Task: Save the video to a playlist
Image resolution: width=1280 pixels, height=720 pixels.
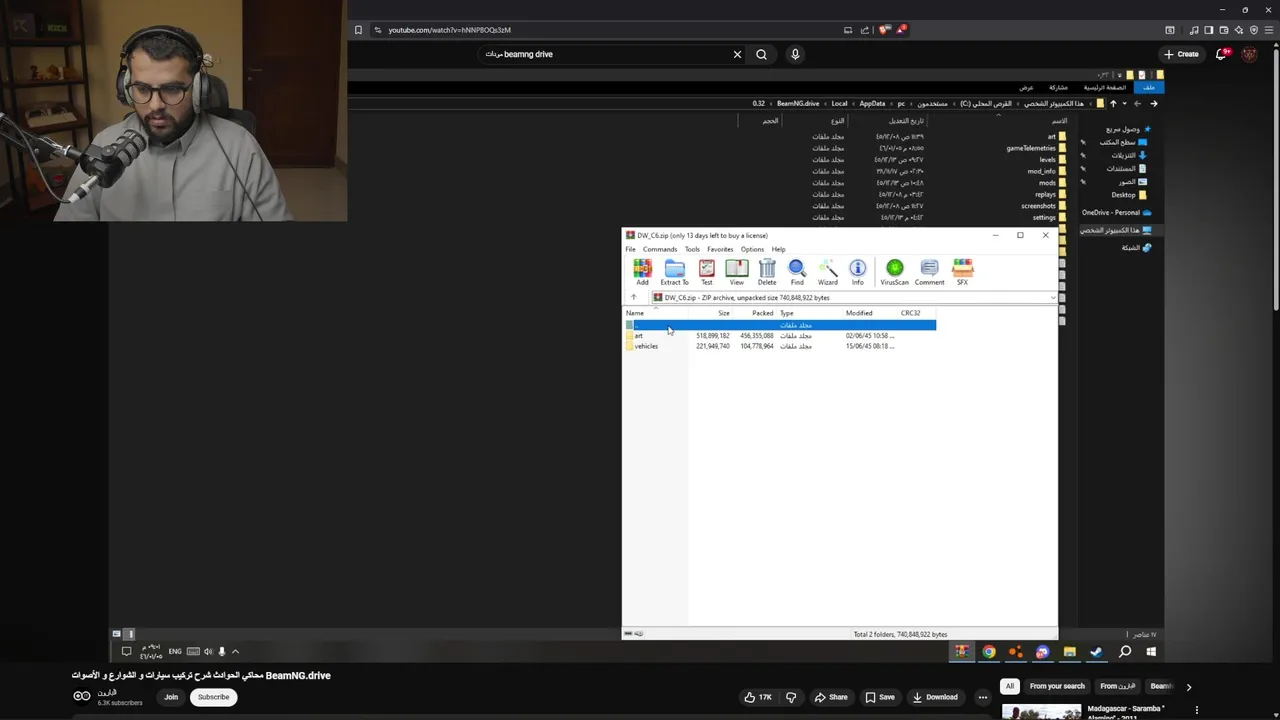Action: coord(880,697)
